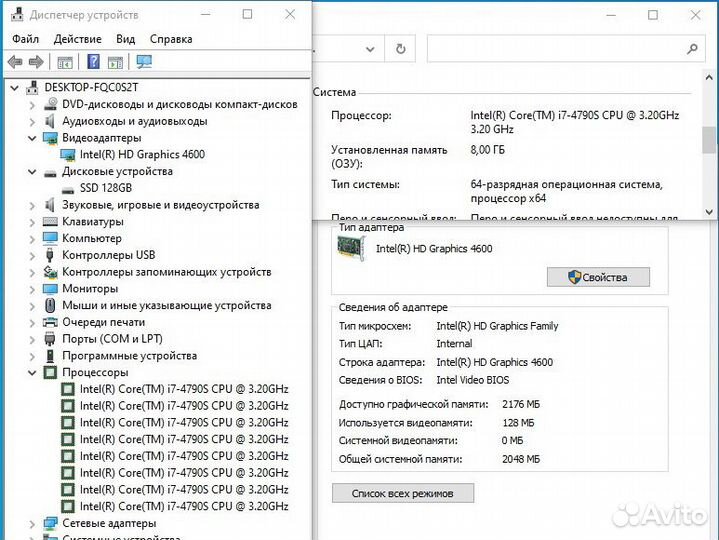
Task: Expand DVD-дисководы и дисководы компакт-дисков
Action: tap(32, 105)
